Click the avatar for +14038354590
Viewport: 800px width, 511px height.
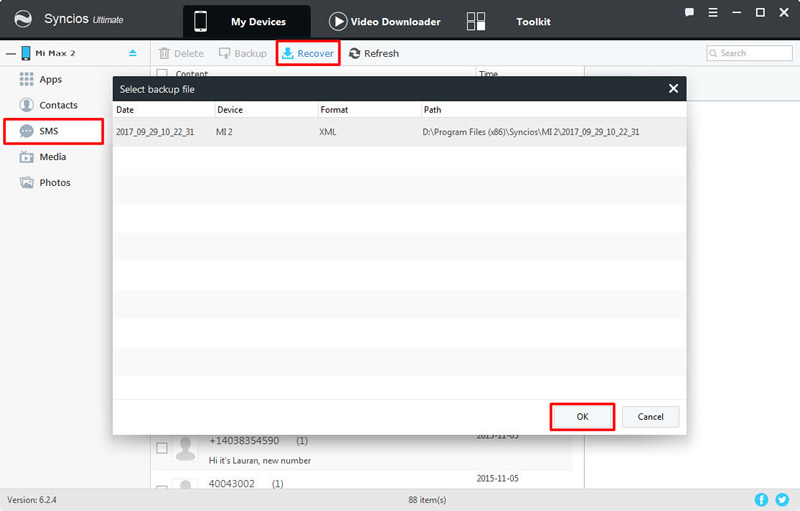[x=185, y=448]
